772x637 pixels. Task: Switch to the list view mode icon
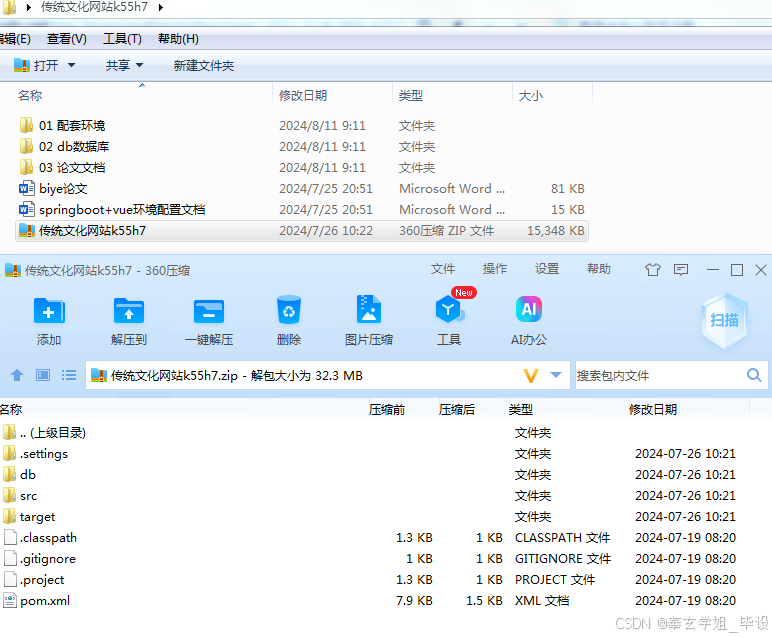tap(69, 375)
